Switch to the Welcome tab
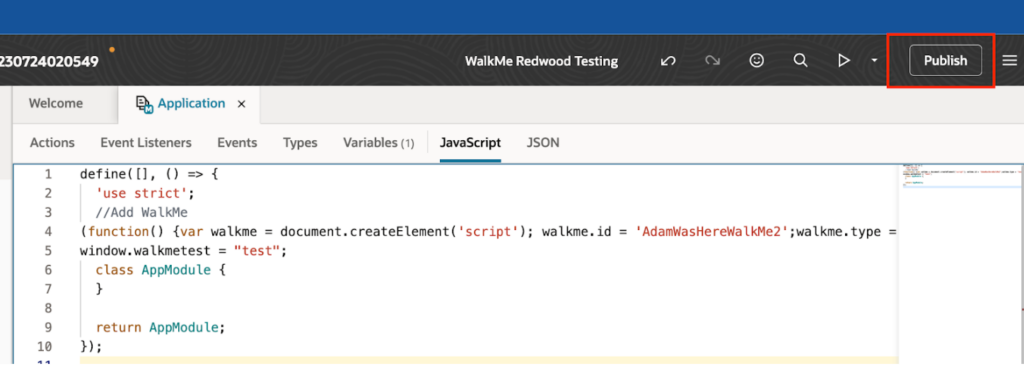1024x371 pixels. point(56,103)
